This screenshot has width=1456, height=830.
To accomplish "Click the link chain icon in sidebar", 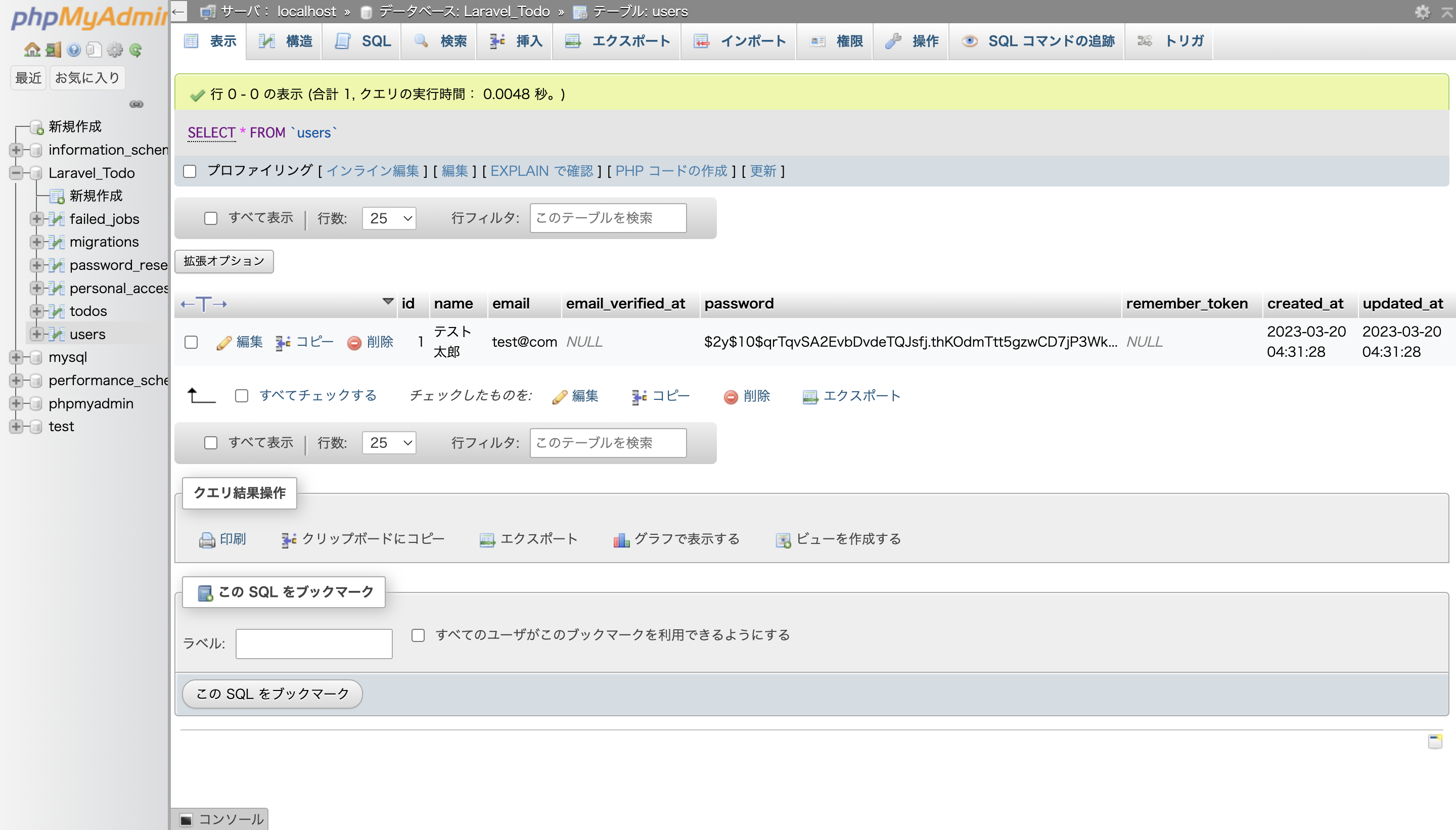I will pyautogui.click(x=136, y=104).
